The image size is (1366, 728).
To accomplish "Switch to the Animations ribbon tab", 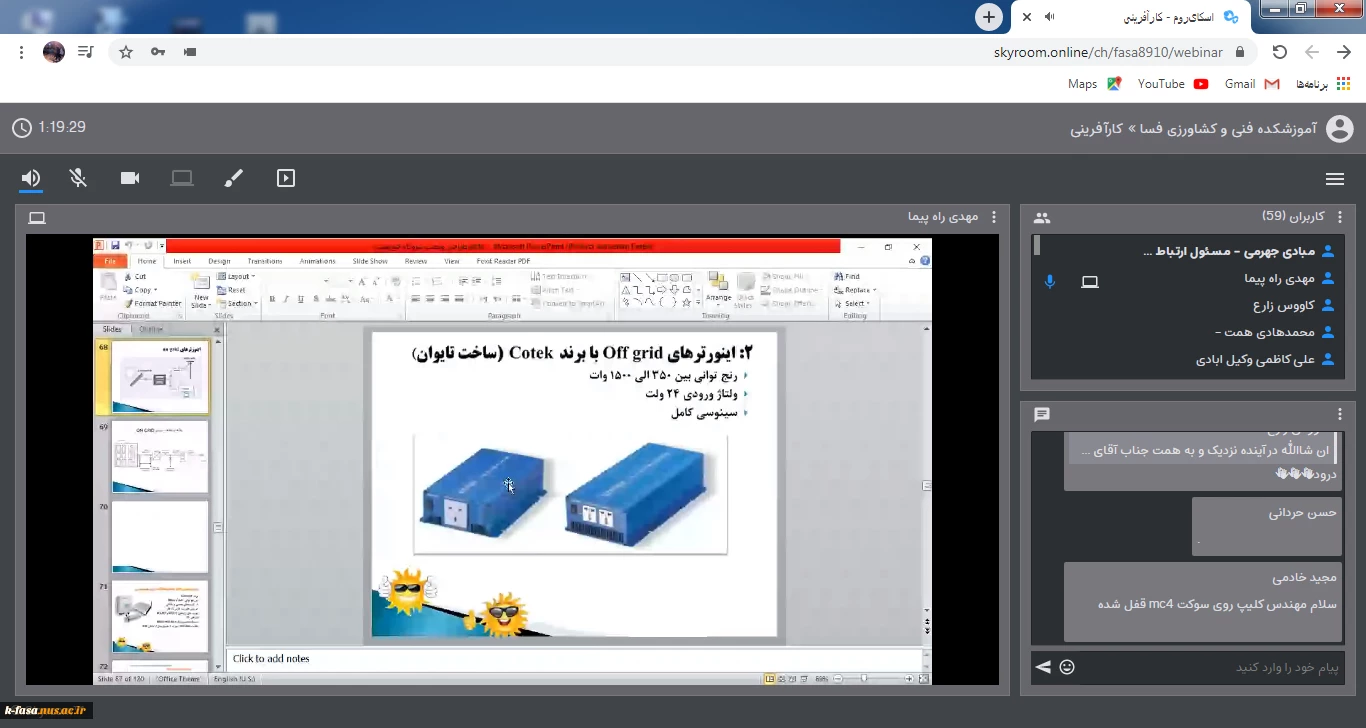I will (x=318, y=261).
